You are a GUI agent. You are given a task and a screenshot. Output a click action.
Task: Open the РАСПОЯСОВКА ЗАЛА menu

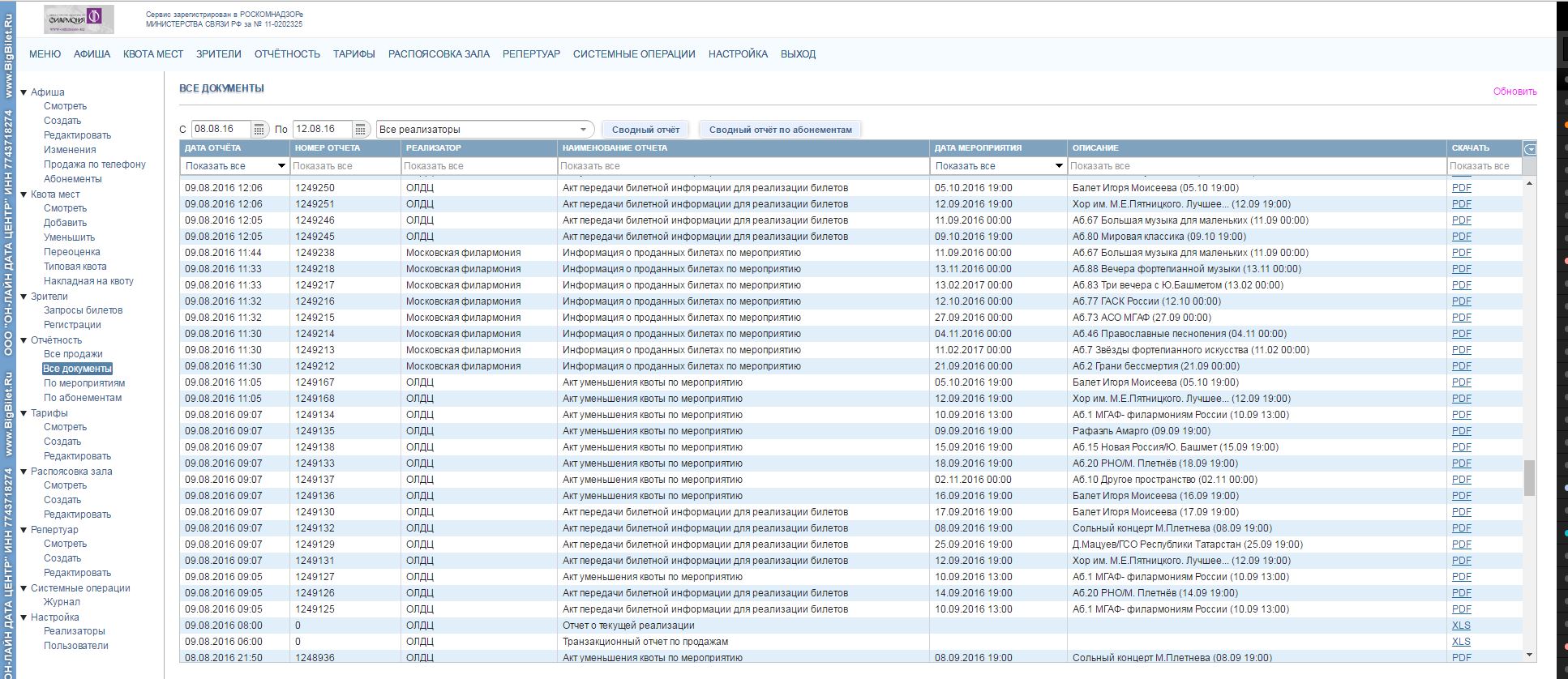pyautogui.click(x=439, y=54)
